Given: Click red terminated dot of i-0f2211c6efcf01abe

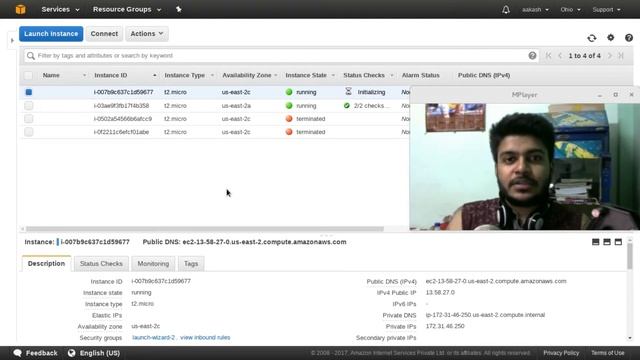Looking at the screenshot, I should coord(289,132).
